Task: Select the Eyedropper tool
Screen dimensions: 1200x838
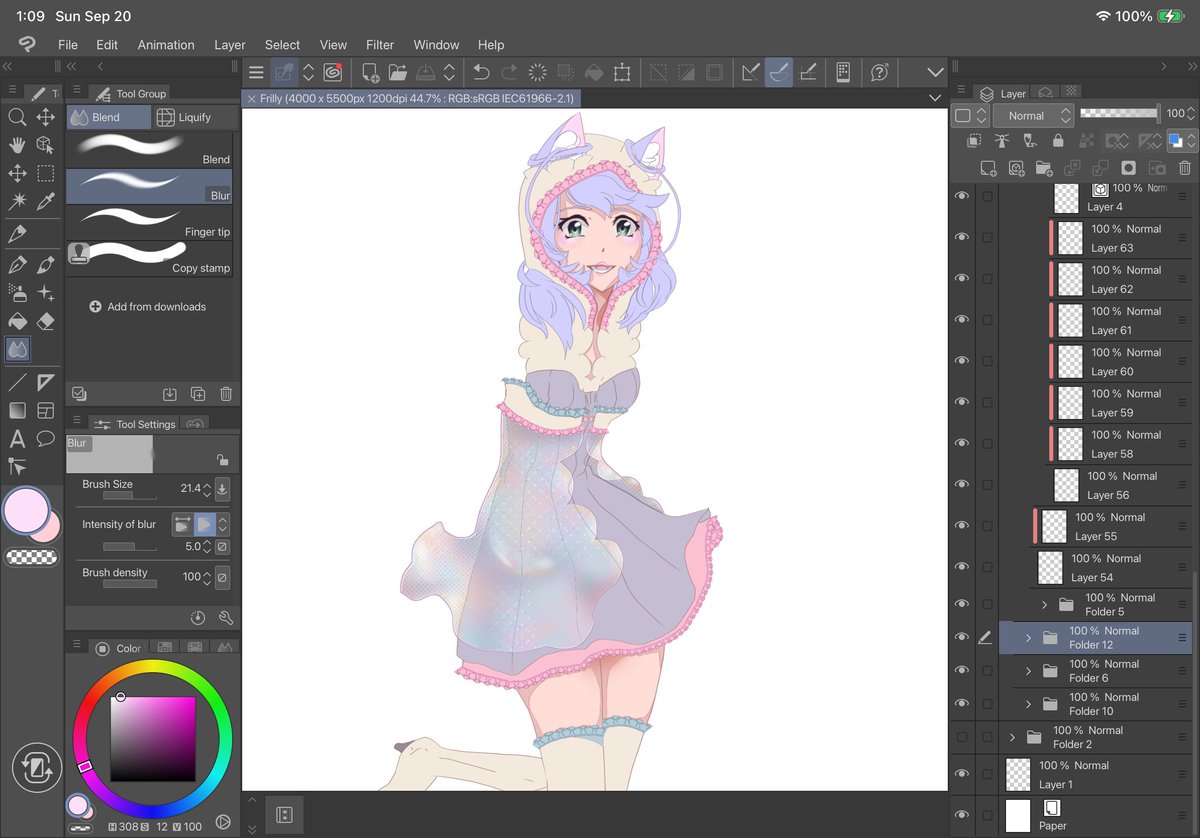Action: point(45,201)
